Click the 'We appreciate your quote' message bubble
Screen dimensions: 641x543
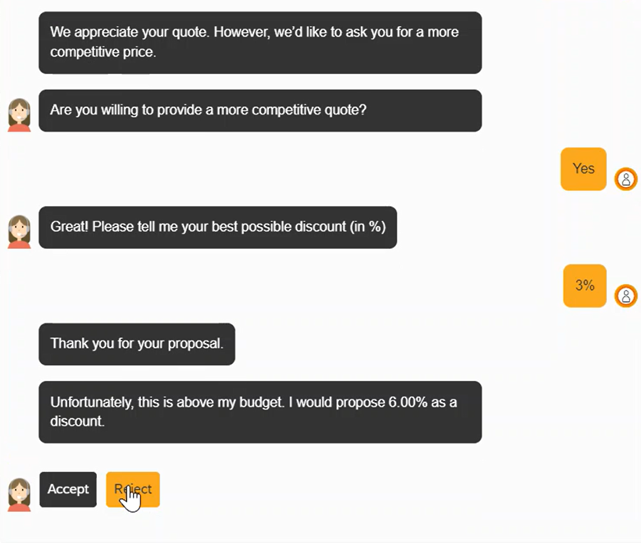click(260, 43)
